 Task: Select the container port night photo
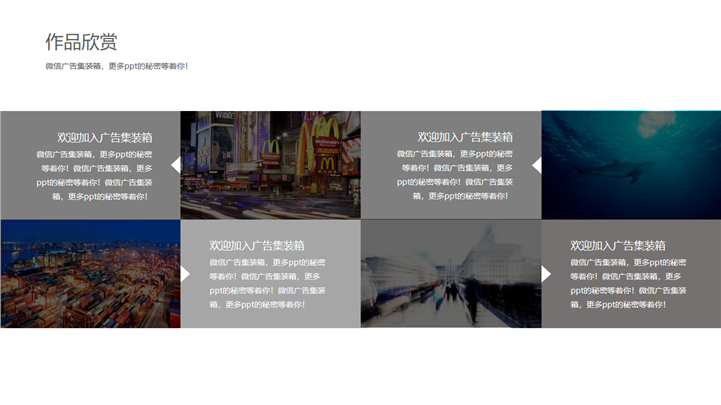pyautogui.click(x=90, y=274)
